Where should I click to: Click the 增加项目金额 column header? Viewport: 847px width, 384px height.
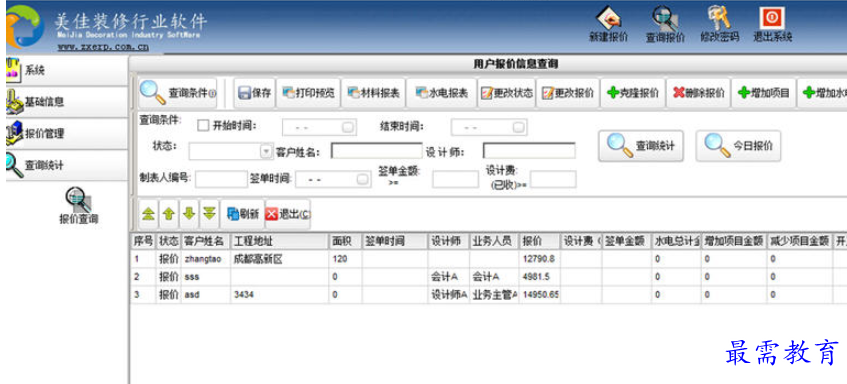[734, 241]
